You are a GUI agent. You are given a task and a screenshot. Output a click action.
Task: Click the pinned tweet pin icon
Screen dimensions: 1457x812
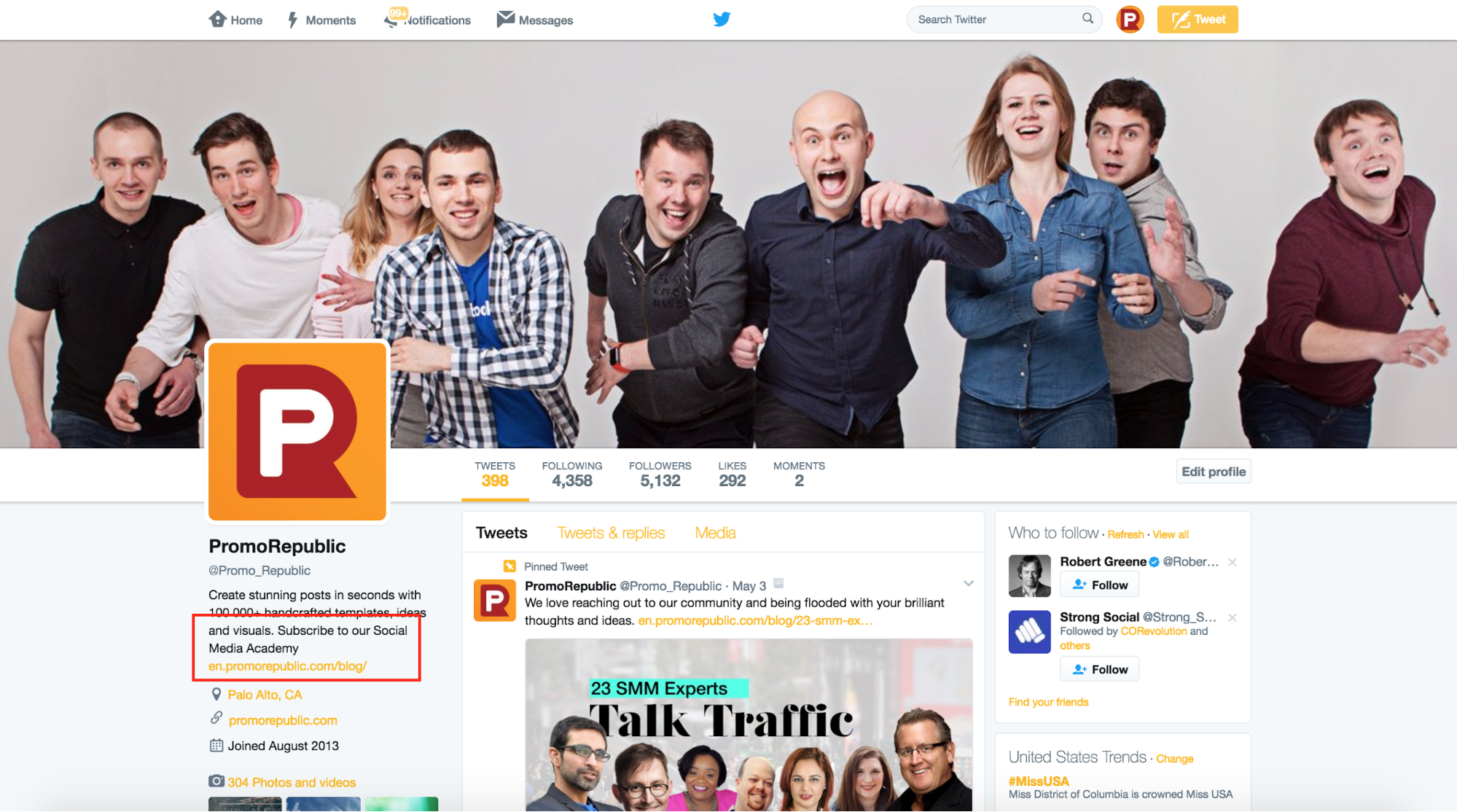pos(509,566)
